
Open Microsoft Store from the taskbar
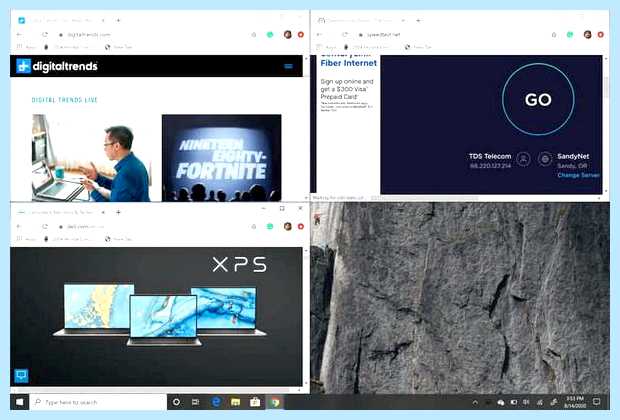pyautogui.click(x=255, y=402)
